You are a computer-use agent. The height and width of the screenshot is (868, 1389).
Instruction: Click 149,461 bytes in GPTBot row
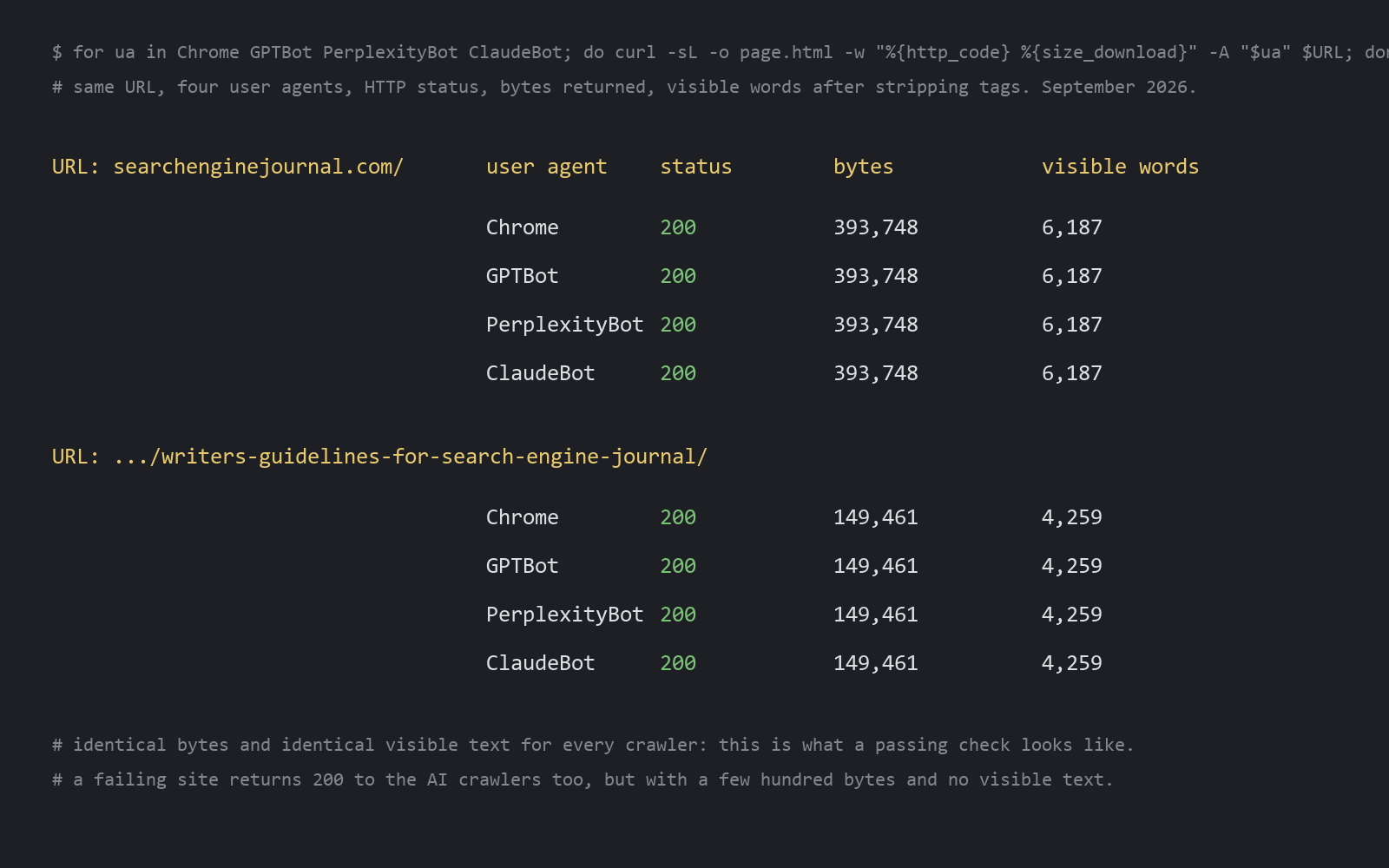tap(876, 566)
